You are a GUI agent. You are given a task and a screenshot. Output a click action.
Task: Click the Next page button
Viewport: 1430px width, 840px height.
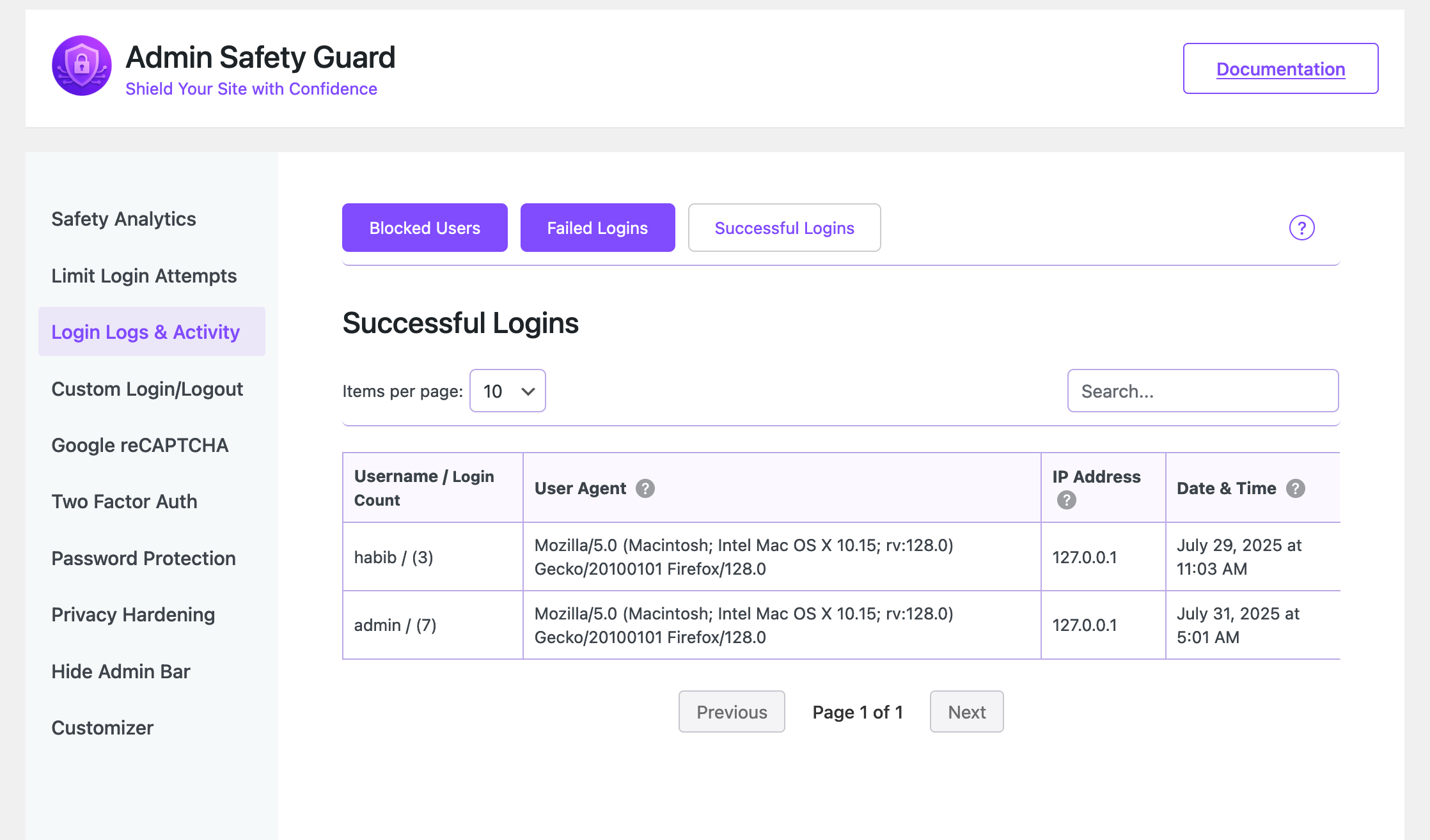(966, 712)
